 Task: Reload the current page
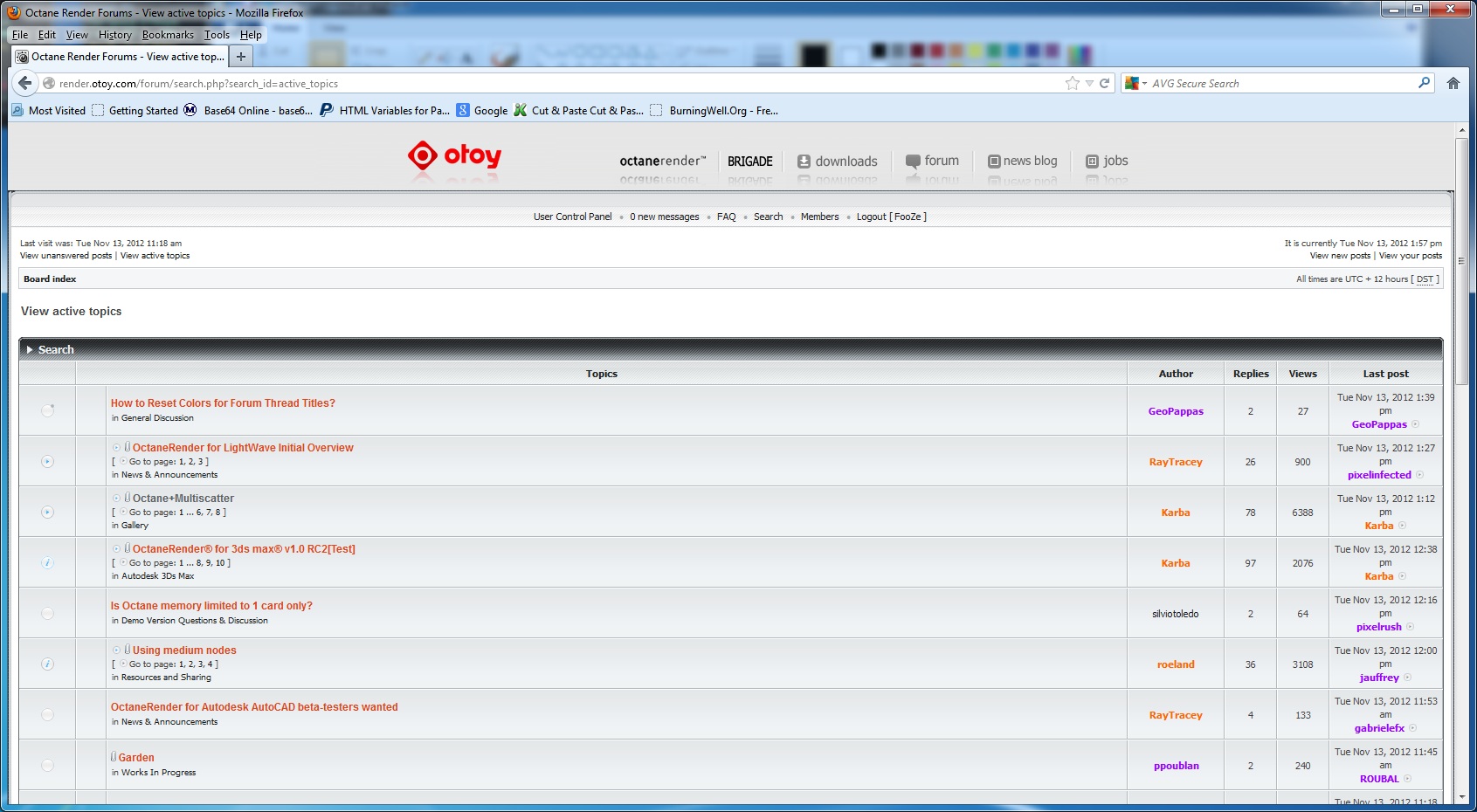pyautogui.click(x=1104, y=83)
